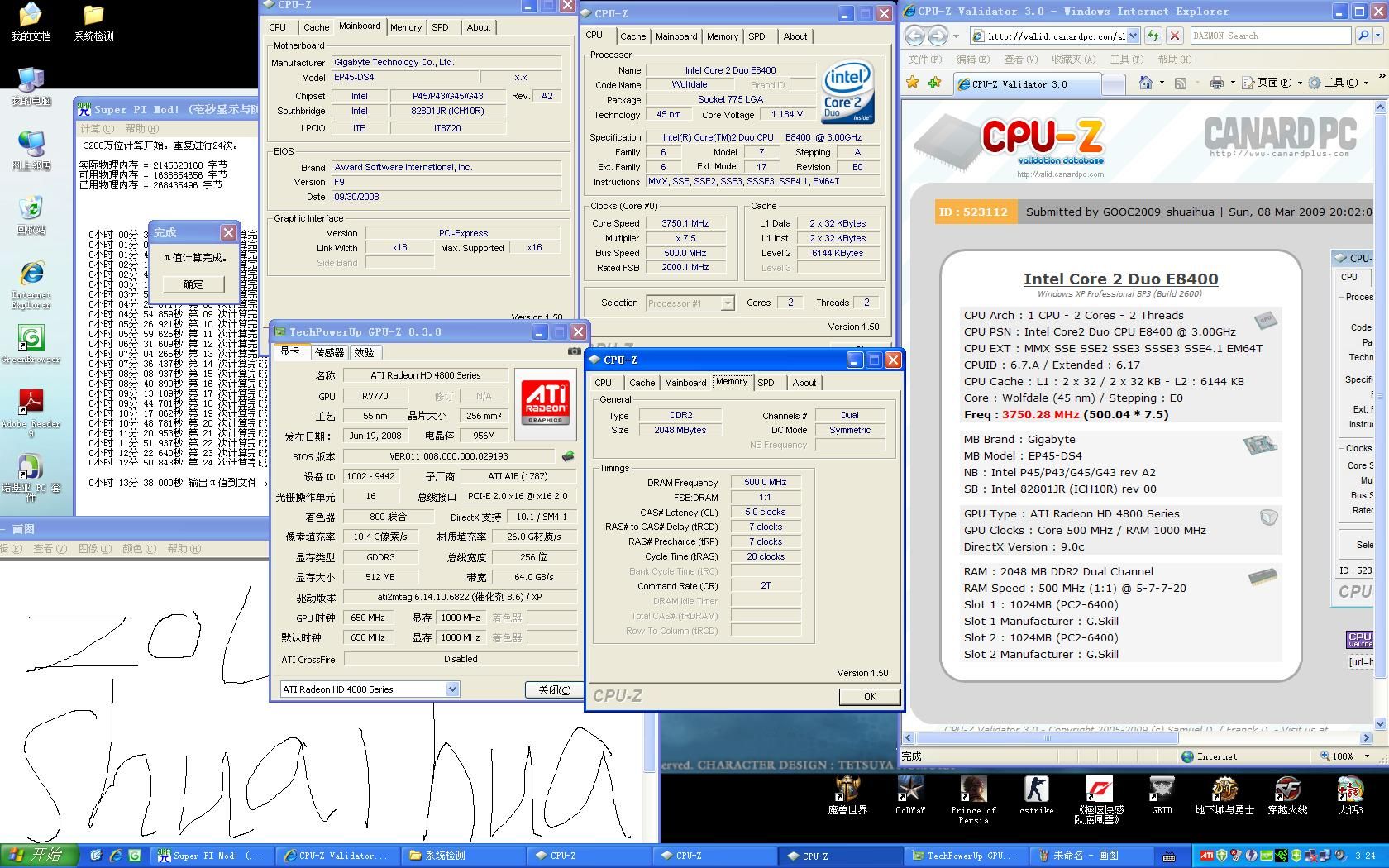Open the IE new tab button
Image resolution: width=1389 pixels, height=868 pixels.
click(x=1114, y=83)
